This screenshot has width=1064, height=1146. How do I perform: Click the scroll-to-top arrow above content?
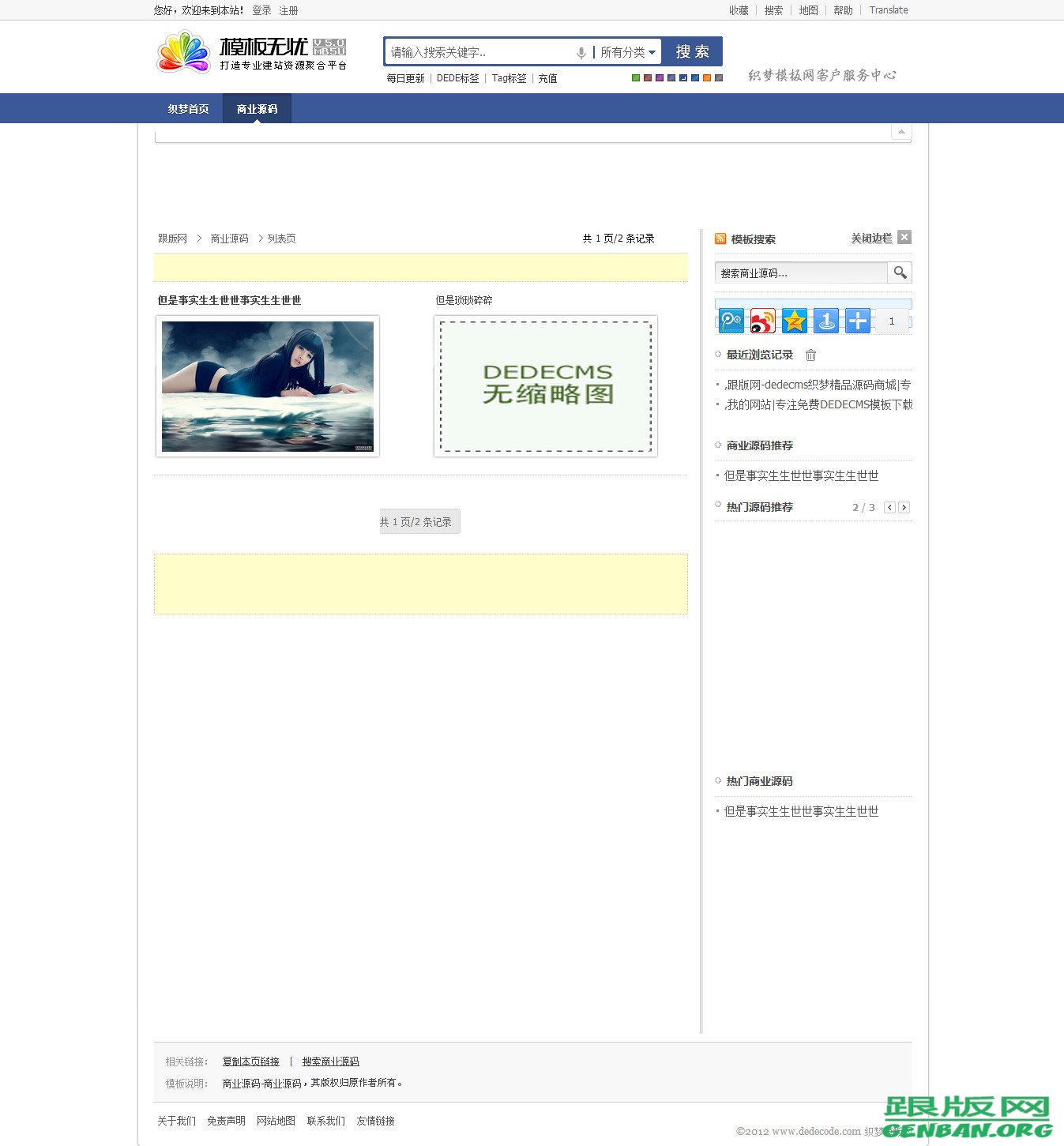(900, 130)
